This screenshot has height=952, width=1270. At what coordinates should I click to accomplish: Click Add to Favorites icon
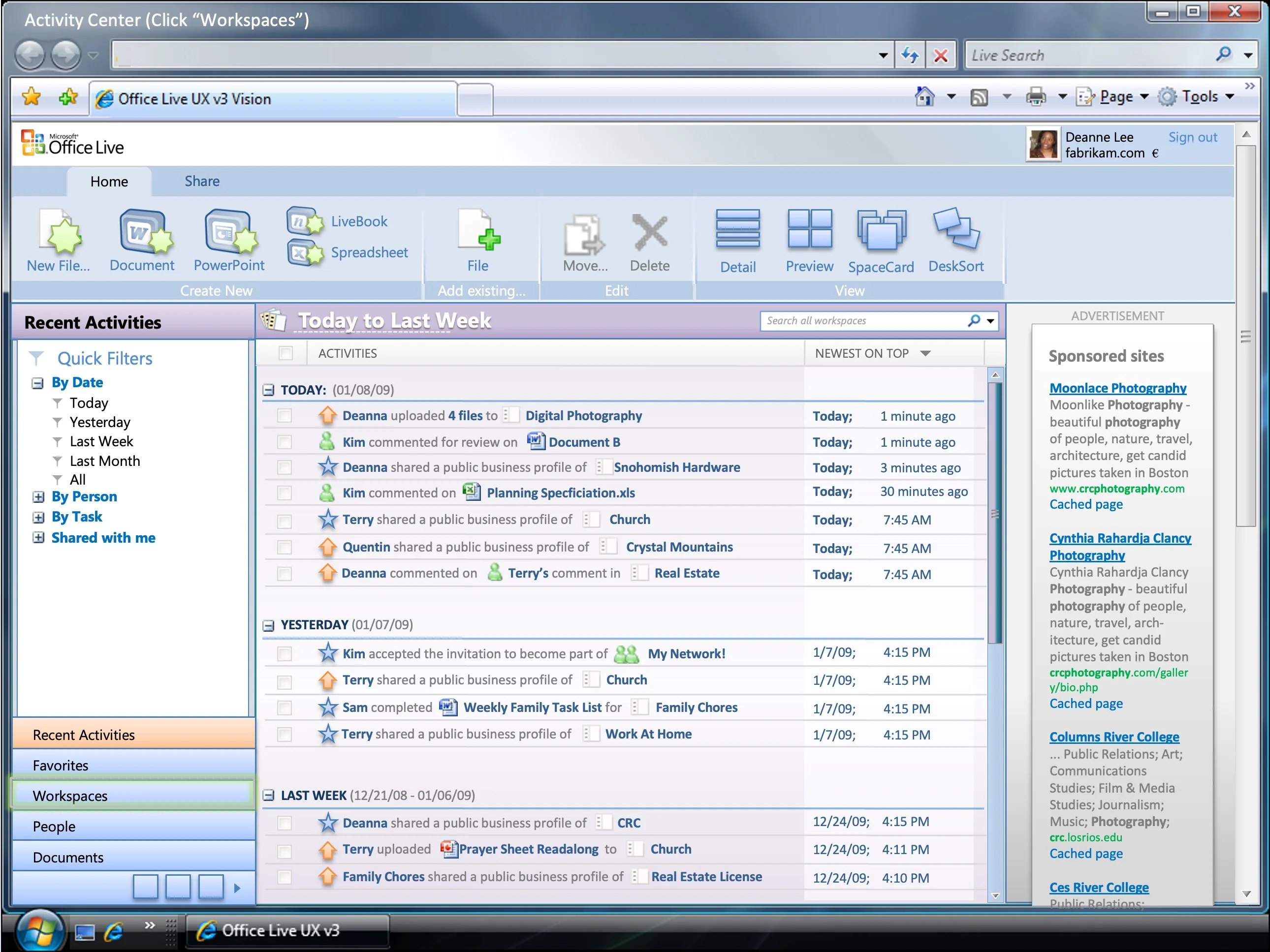pos(68,97)
